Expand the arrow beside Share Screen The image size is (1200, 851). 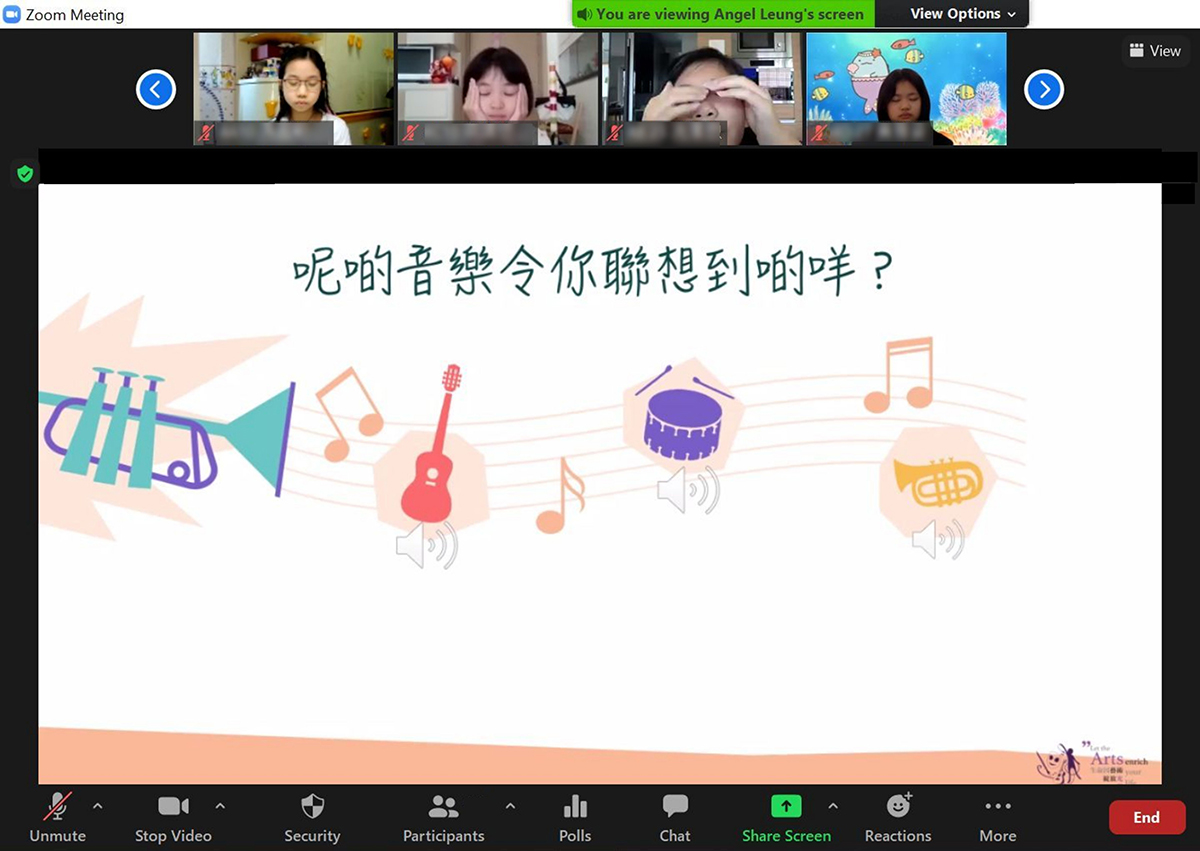point(833,806)
